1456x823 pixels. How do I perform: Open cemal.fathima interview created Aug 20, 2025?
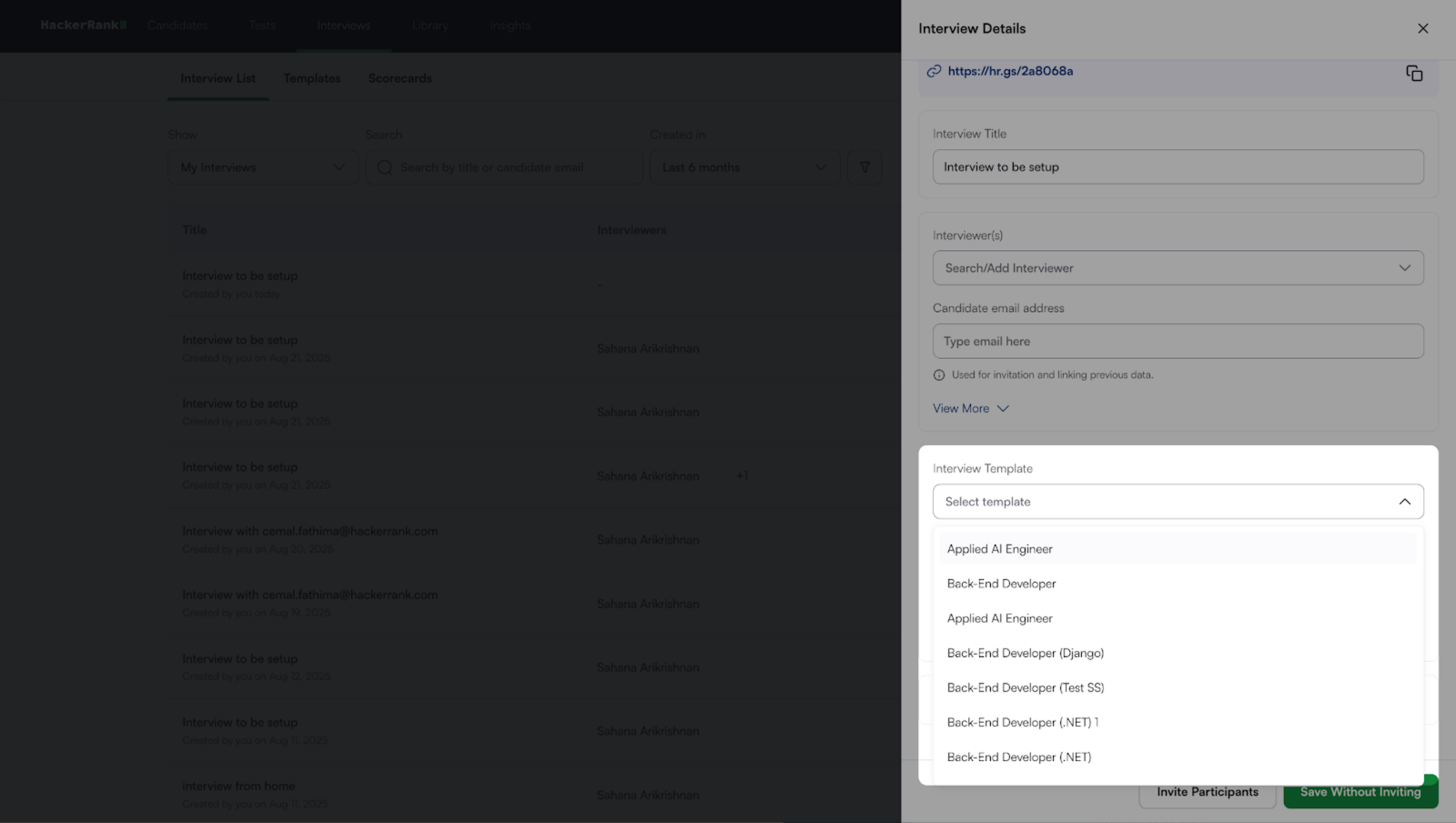[310, 531]
